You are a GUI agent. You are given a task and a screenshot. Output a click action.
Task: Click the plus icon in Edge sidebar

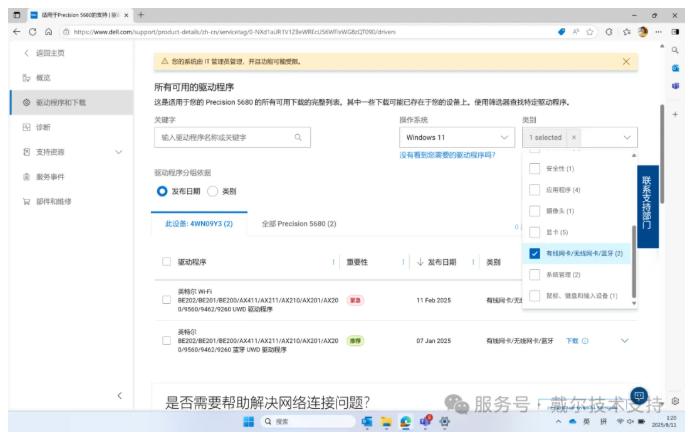[x=675, y=114]
